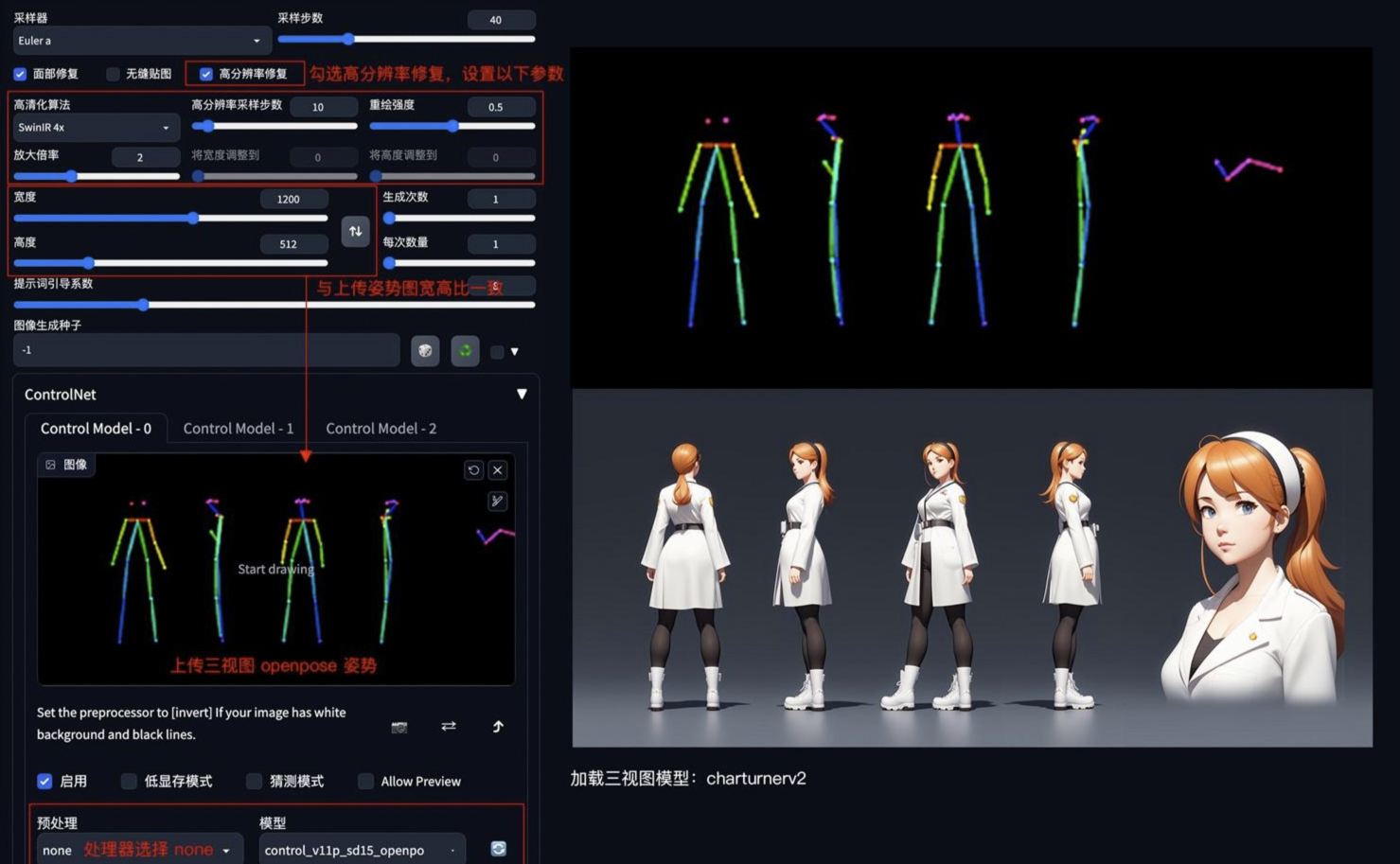Click the generated character turnaround image
This screenshot has width=1400, height=864.
[971, 568]
